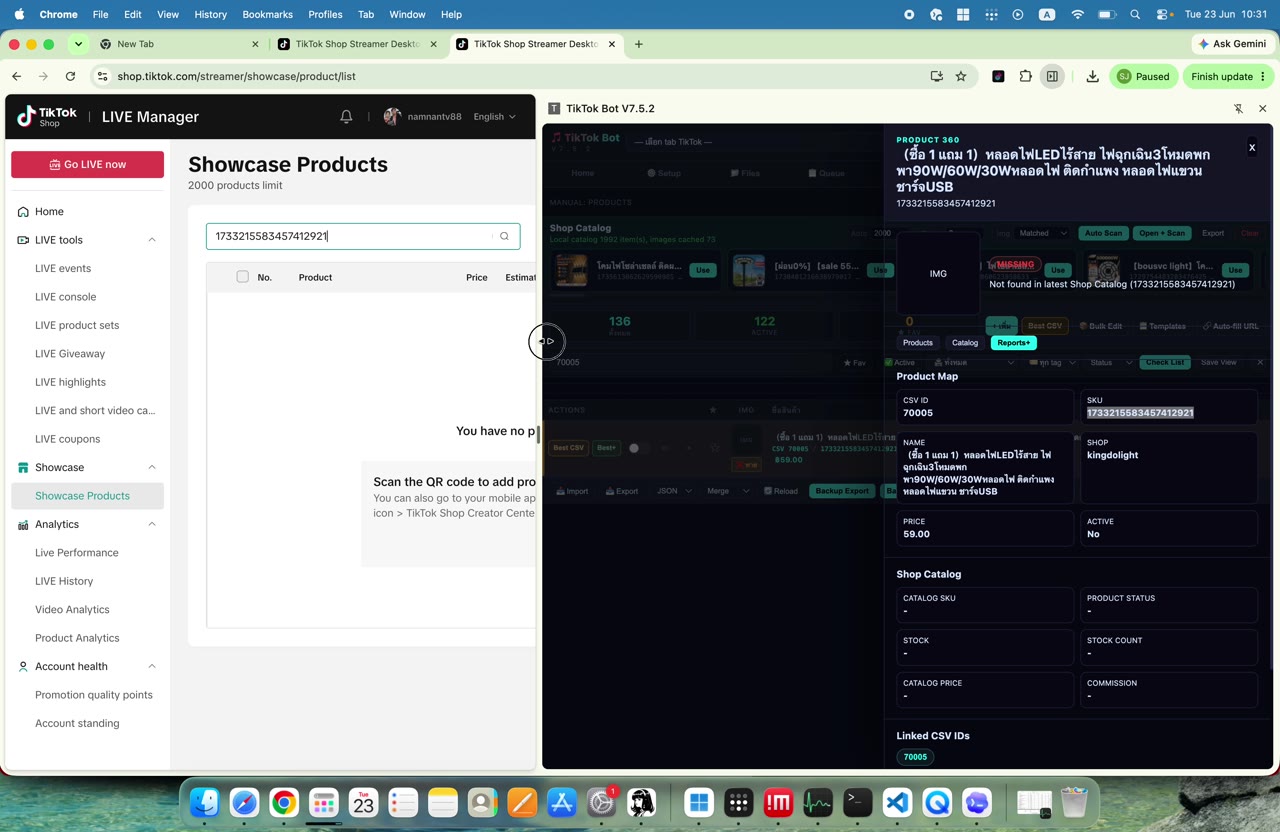1280x832 pixels.
Task: Switch to the Products tab in the product panel
Action: click(918, 343)
